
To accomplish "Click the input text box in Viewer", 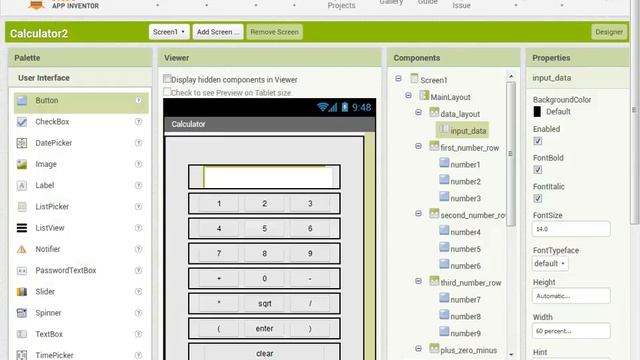I will [x=268, y=177].
